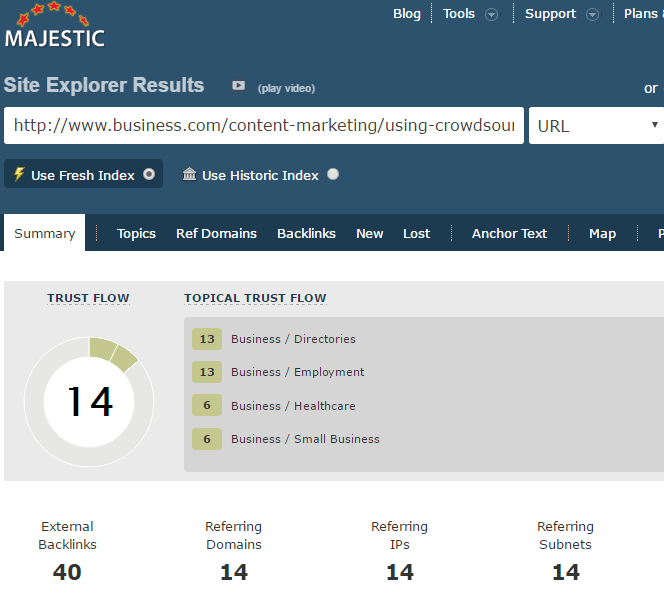Switch to the Ref Domains tab

point(216,233)
